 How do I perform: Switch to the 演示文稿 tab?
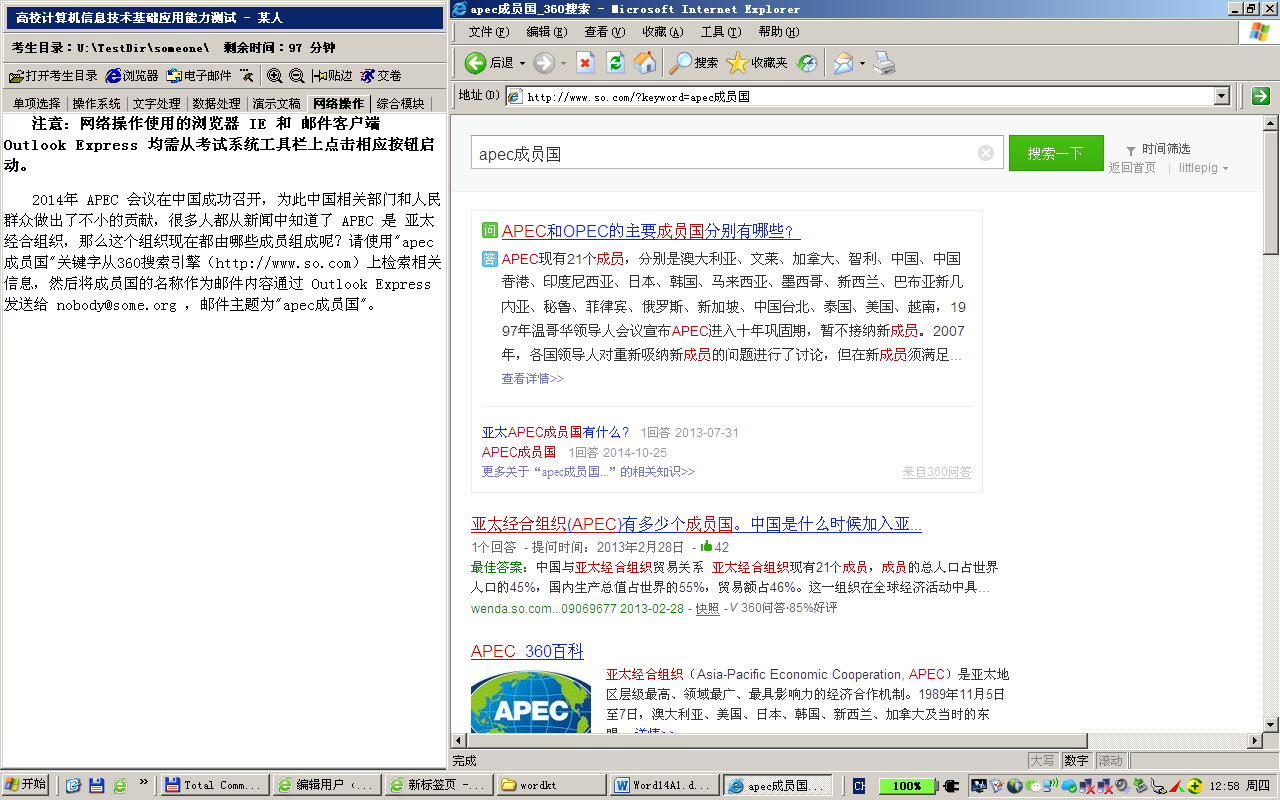276,103
